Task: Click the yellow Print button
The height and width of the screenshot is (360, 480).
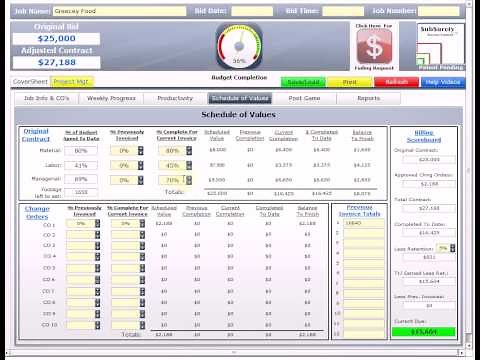Action: coord(349,82)
